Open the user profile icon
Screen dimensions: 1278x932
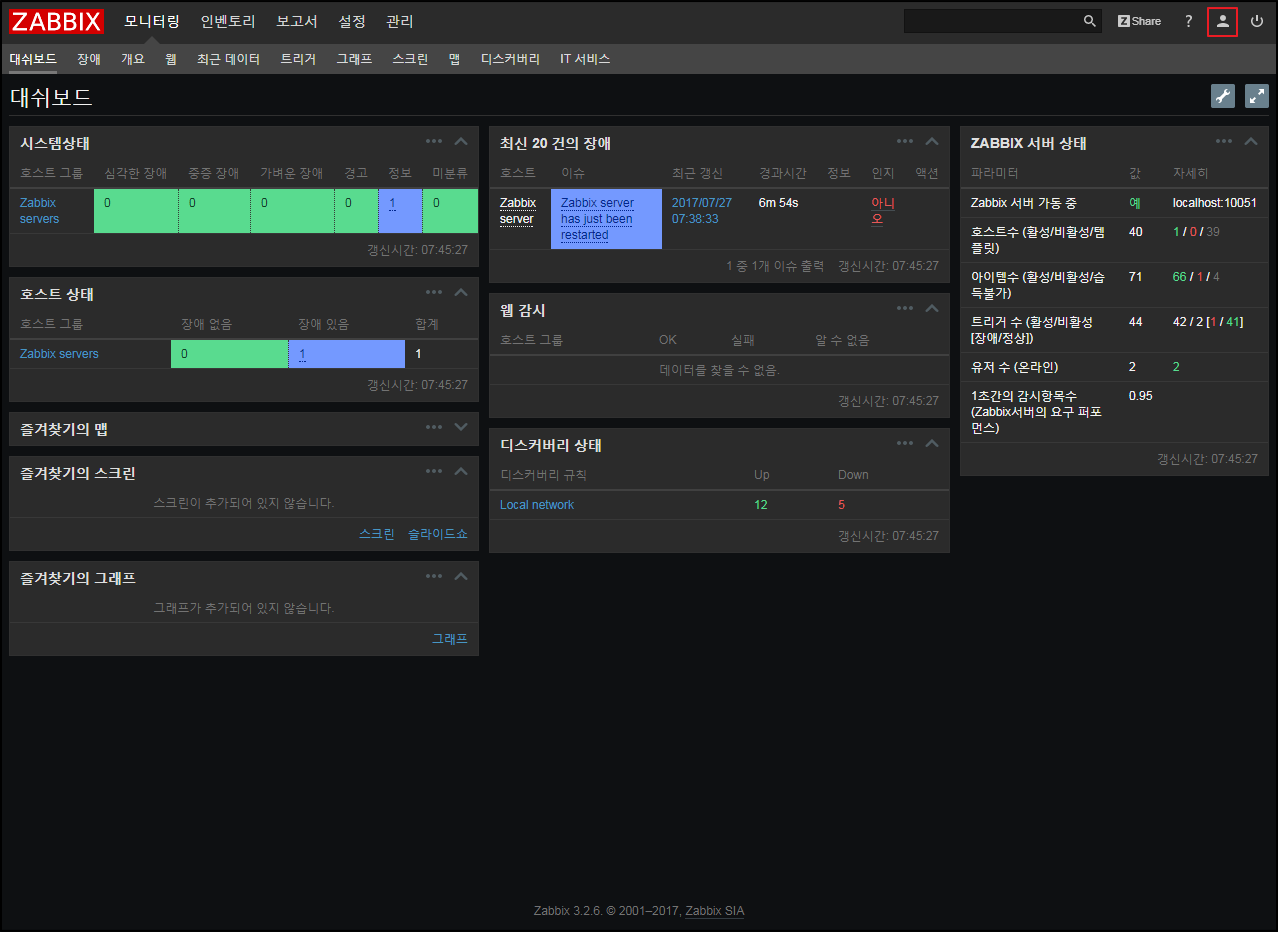(x=1222, y=21)
